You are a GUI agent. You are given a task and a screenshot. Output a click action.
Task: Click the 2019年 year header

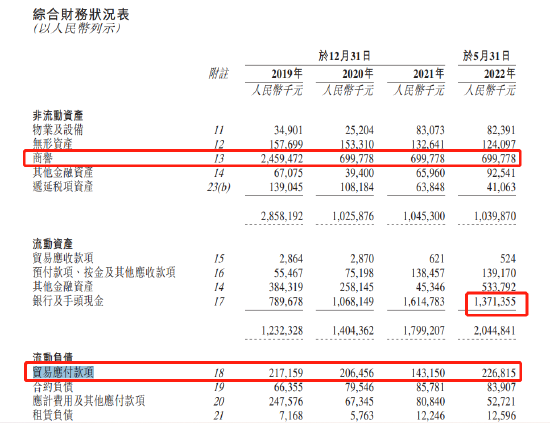click(x=287, y=74)
